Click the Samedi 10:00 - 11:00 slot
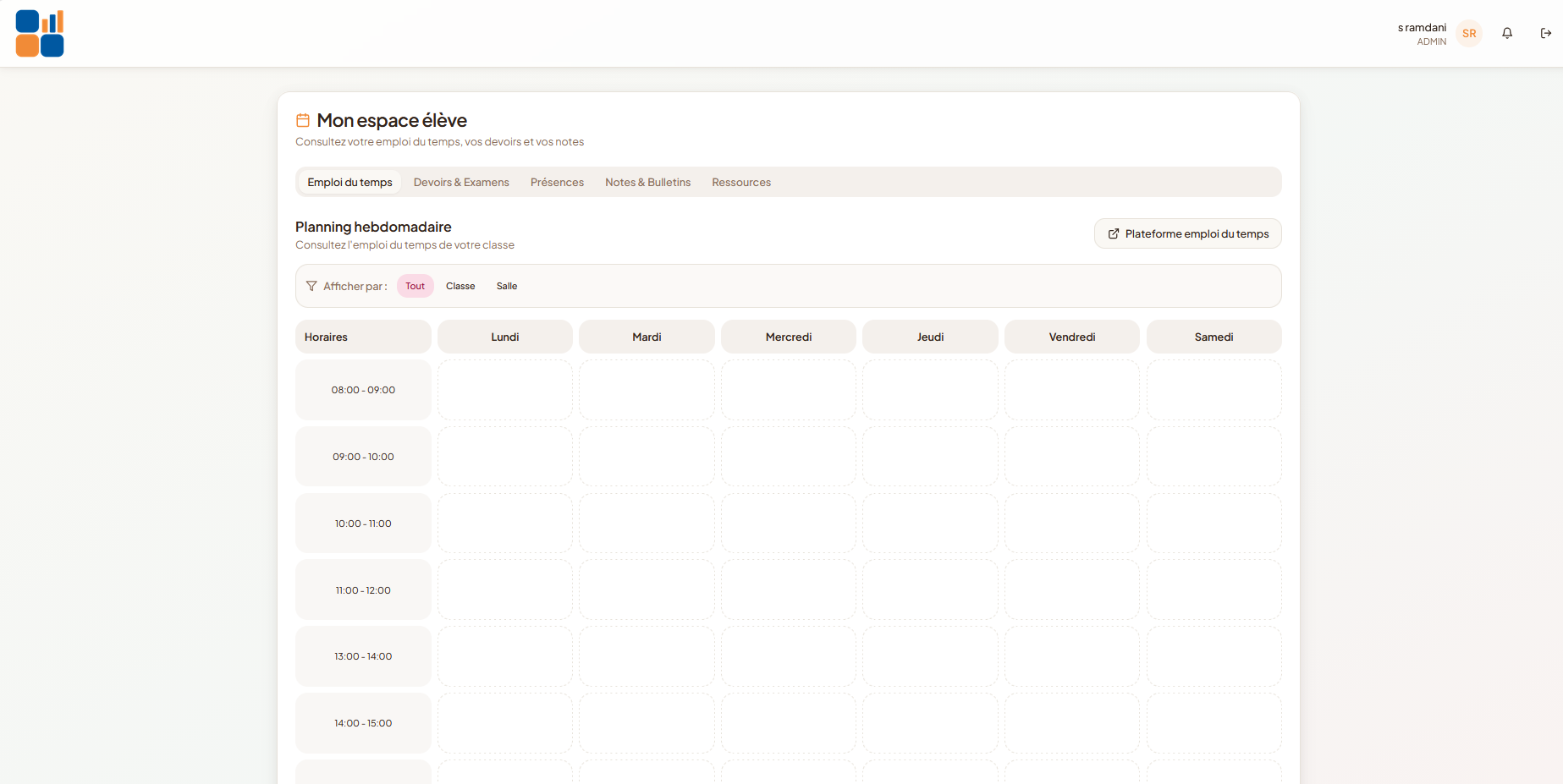The width and height of the screenshot is (1563, 784). click(1214, 524)
